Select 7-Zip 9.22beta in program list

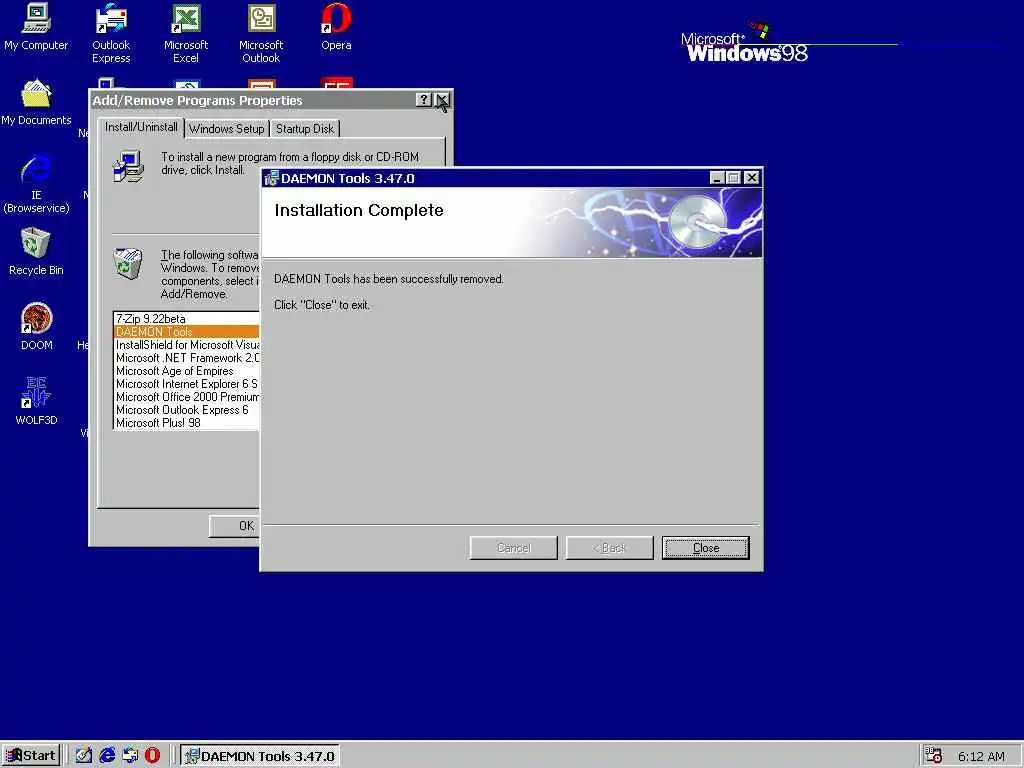[x=187, y=319]
